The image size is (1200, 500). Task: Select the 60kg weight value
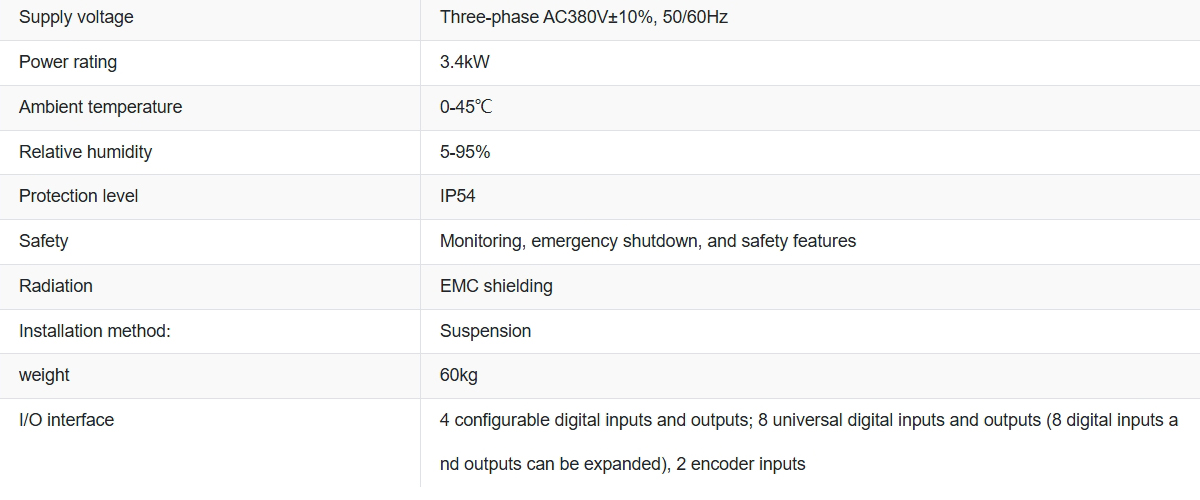pos(460,375)
